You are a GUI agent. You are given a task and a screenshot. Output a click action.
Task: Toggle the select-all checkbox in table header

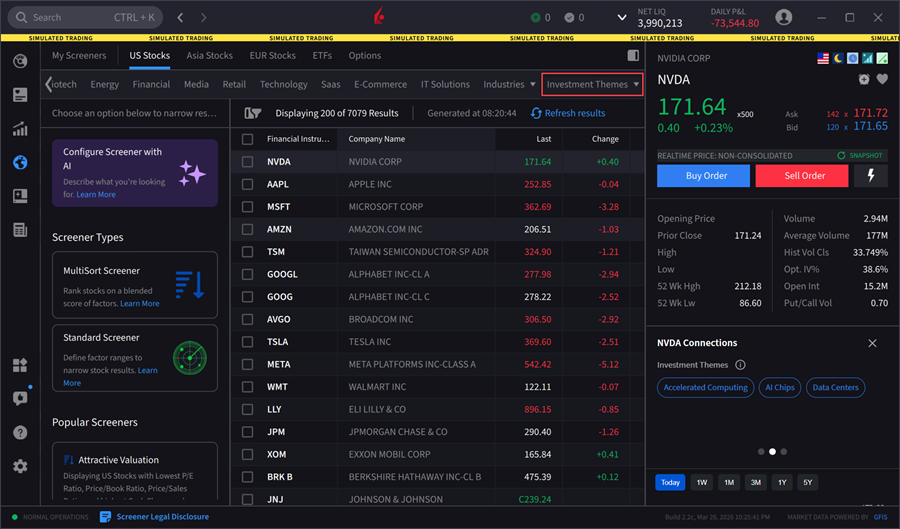(x=248, y=139)
